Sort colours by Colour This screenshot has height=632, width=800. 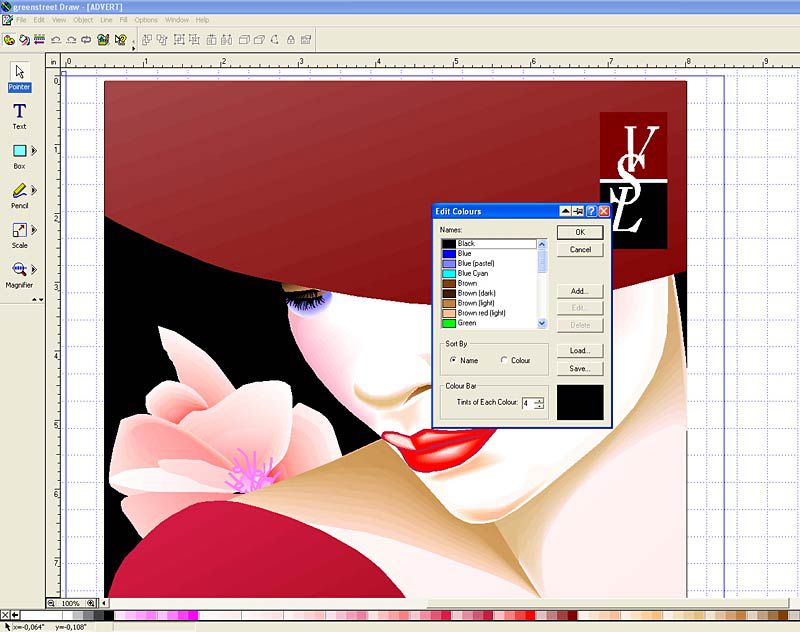pyautogui.click(x=504, y=360)
